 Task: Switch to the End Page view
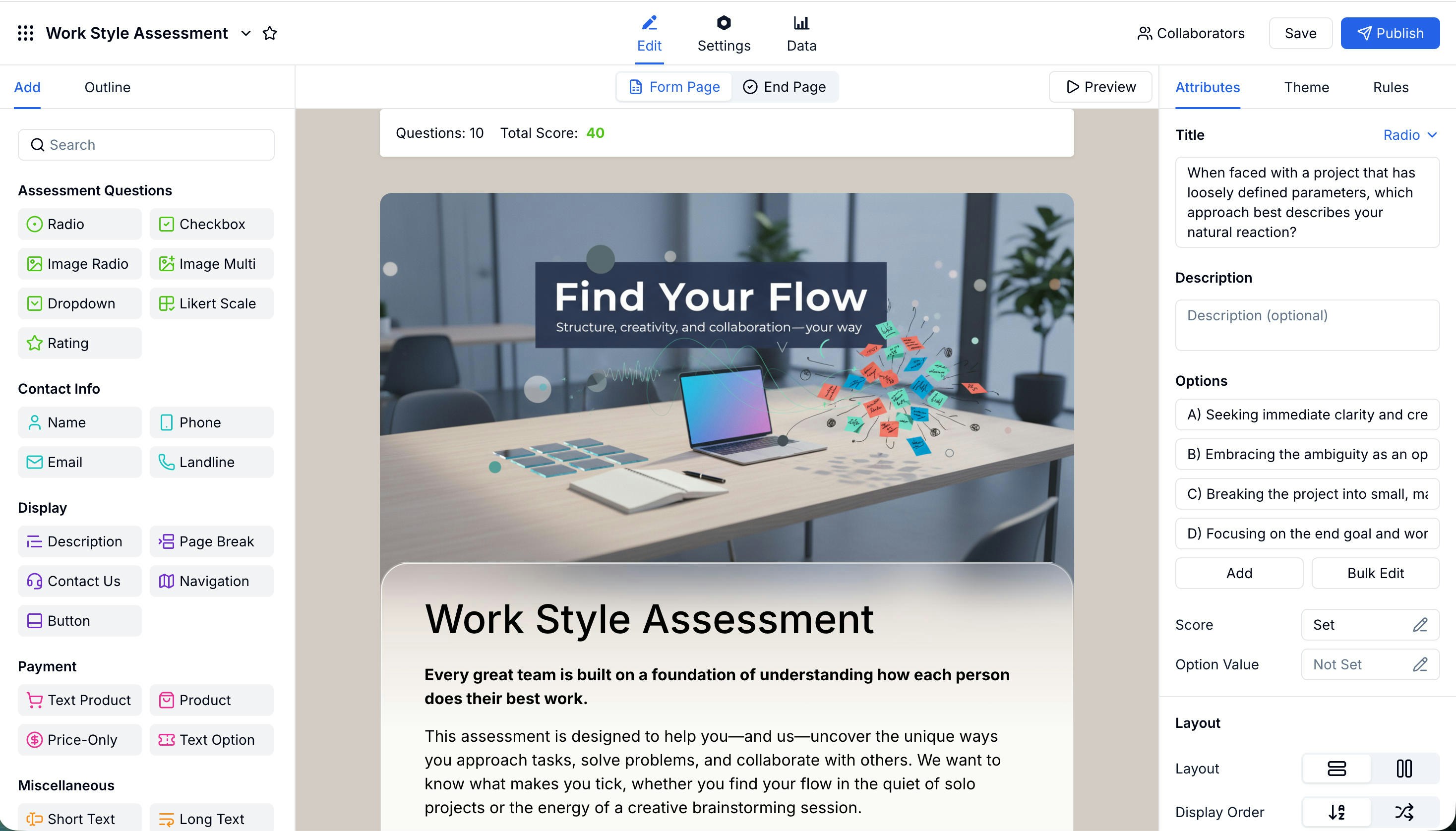(785, 87)
